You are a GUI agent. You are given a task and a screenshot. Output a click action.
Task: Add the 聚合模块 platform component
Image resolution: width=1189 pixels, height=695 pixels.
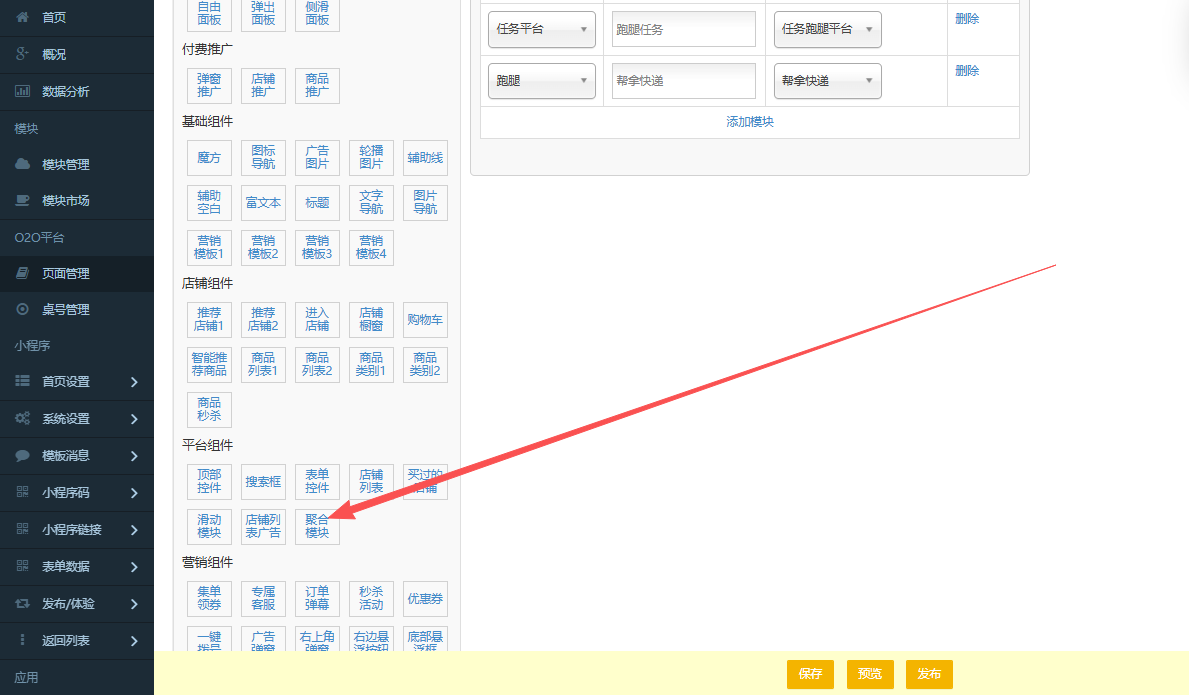click(317, 527)
